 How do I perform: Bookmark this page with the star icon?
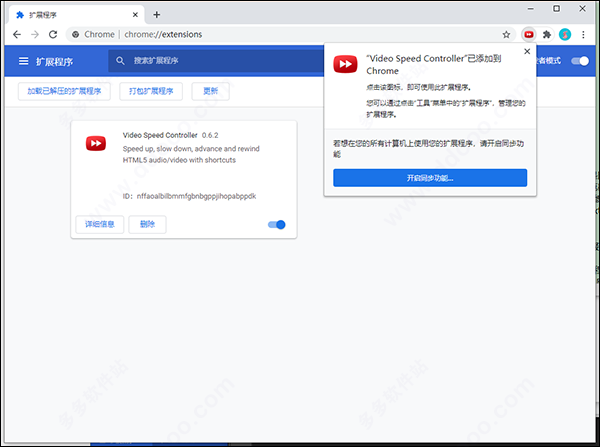[506, 34]
